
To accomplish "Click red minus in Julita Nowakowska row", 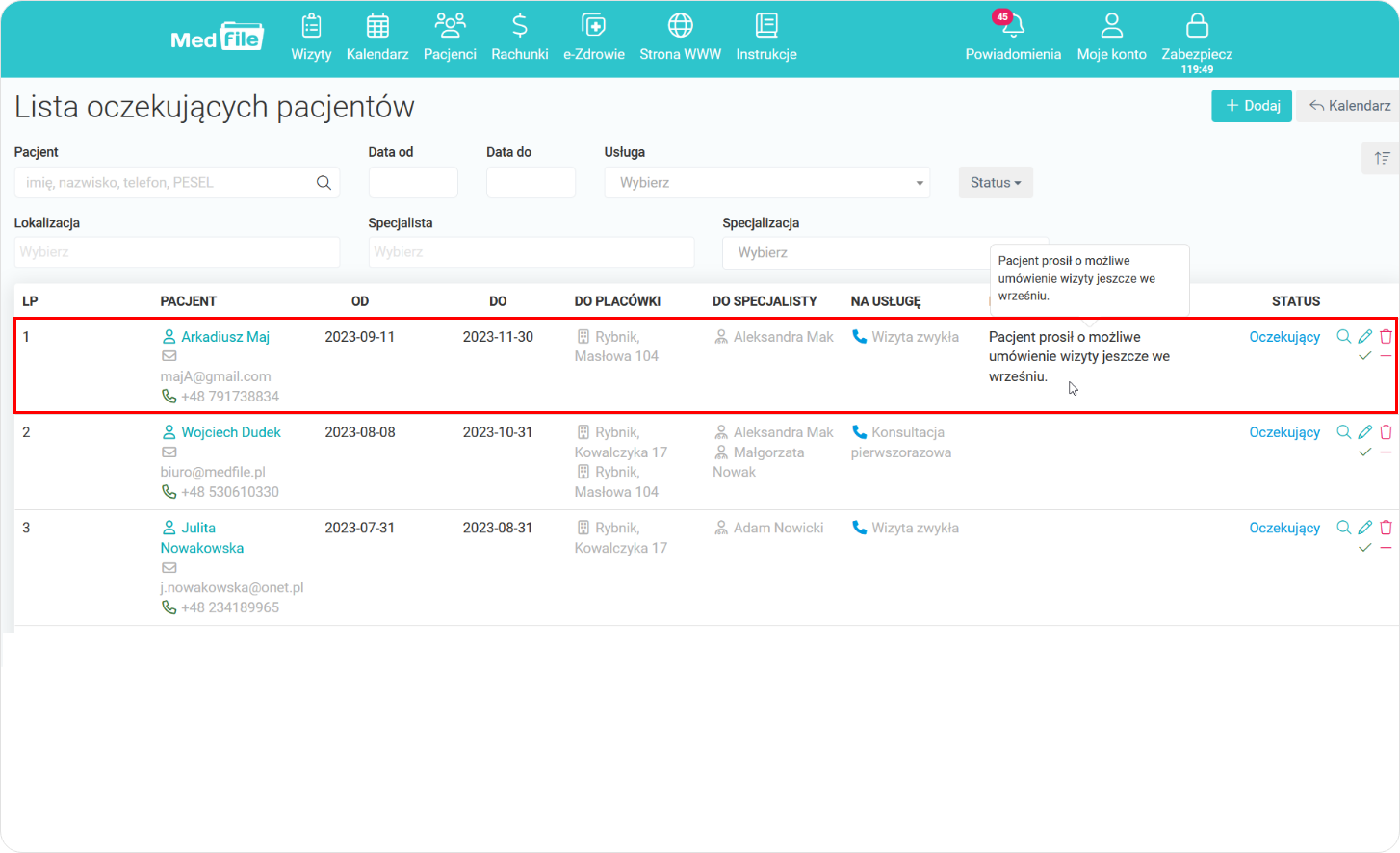I will [1386, 547].
